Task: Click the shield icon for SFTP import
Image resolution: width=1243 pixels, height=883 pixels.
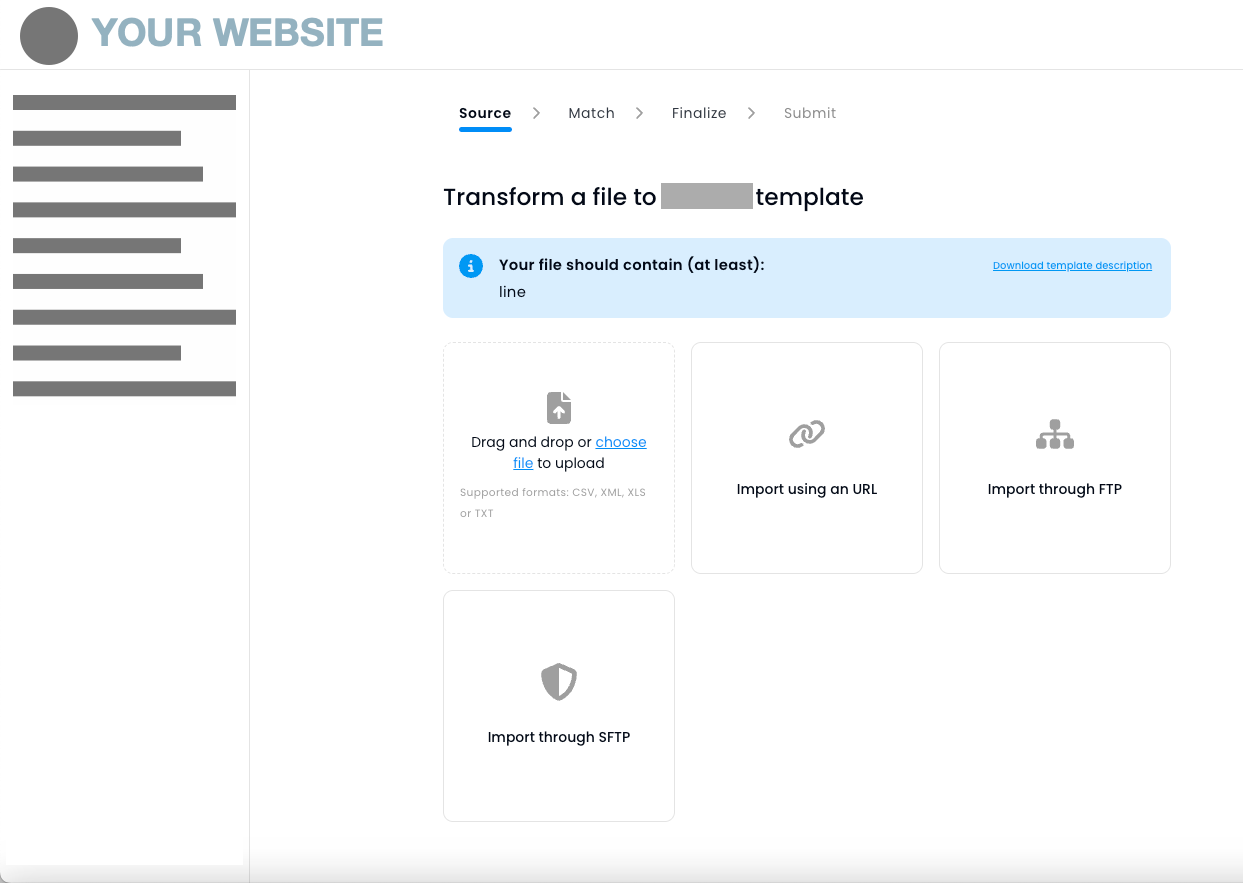Action: 558,681
